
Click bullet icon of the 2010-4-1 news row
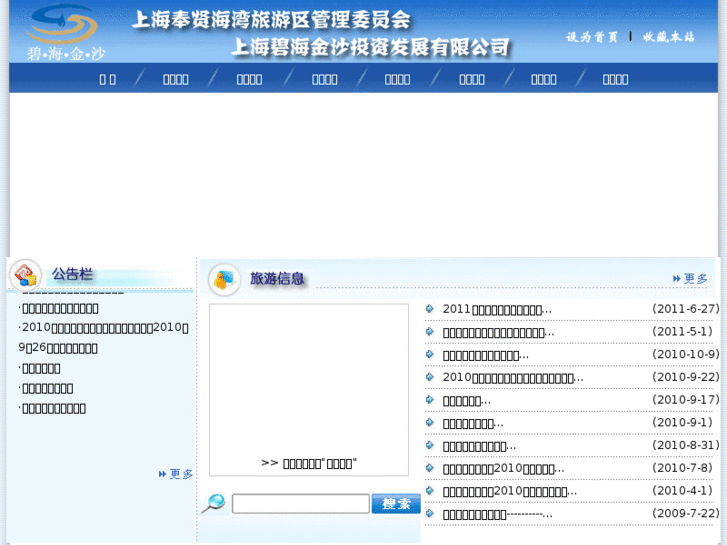tap(430, 491)
